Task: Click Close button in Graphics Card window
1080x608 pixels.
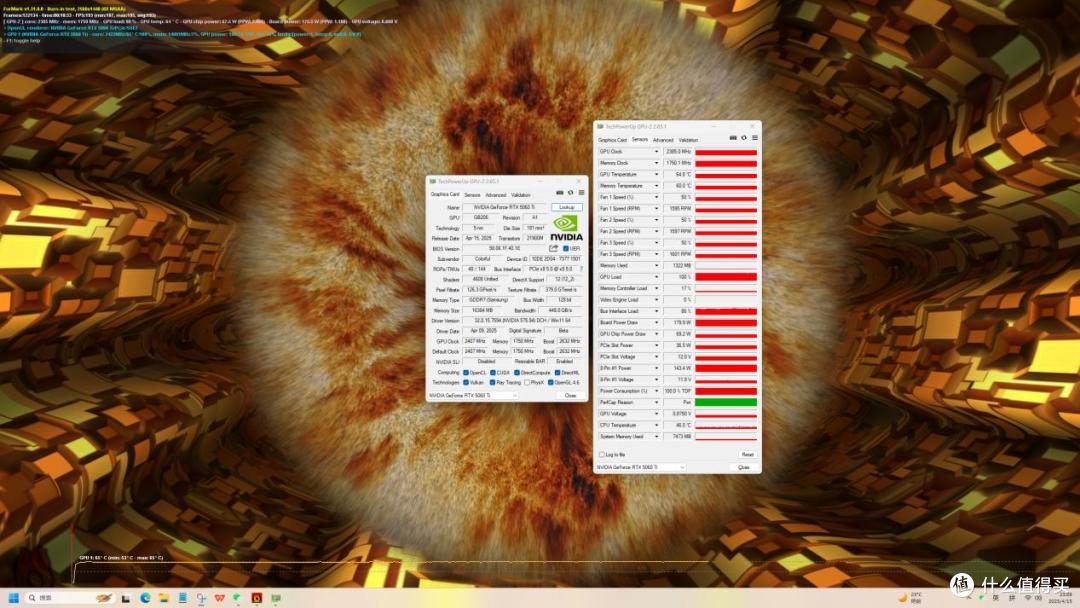Action: [x=570, y=395]
